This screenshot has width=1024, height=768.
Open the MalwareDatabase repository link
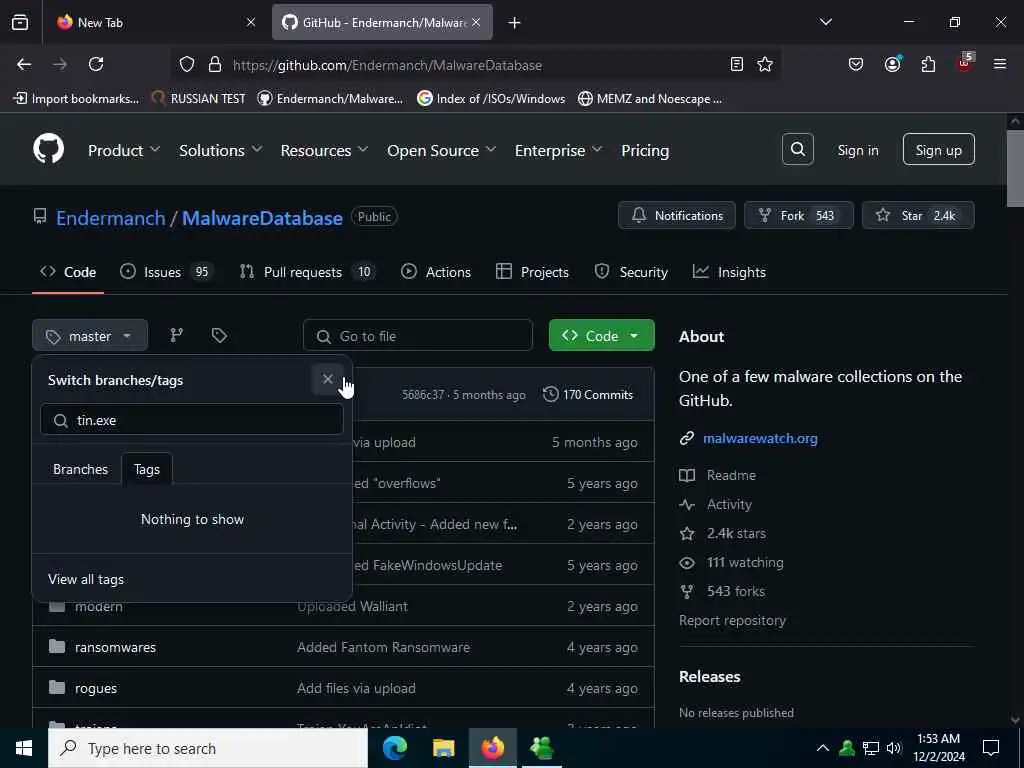[262, 217]
